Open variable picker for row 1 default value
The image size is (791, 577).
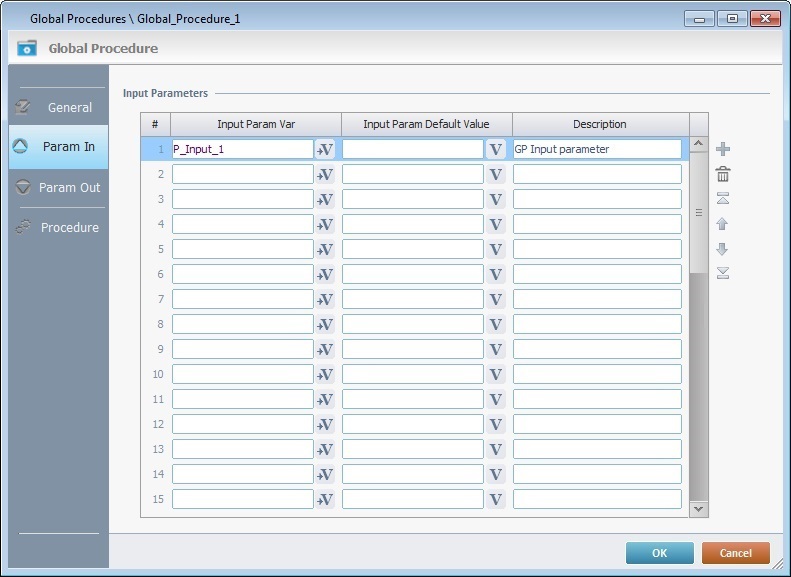click(x=495, y=149)
